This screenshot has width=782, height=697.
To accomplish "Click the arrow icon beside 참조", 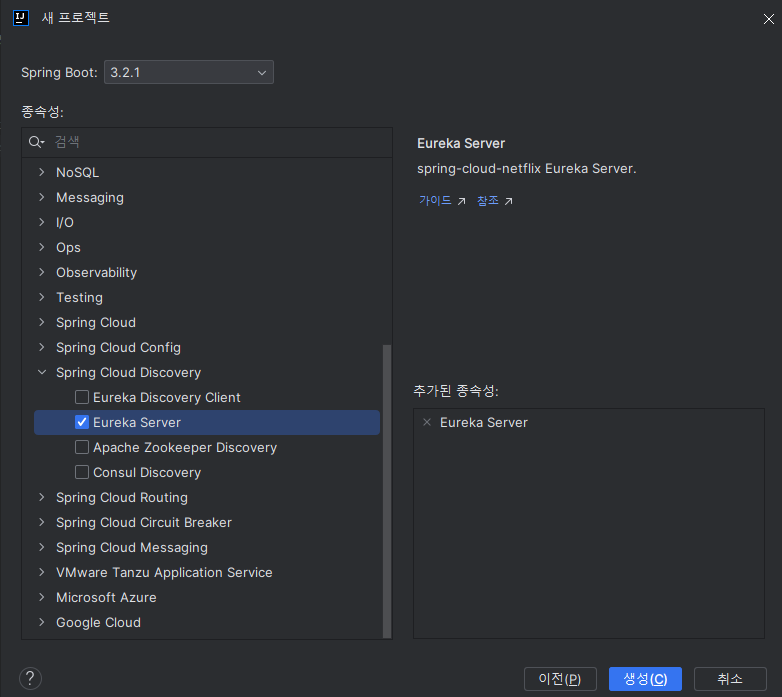I will (509, 201).
